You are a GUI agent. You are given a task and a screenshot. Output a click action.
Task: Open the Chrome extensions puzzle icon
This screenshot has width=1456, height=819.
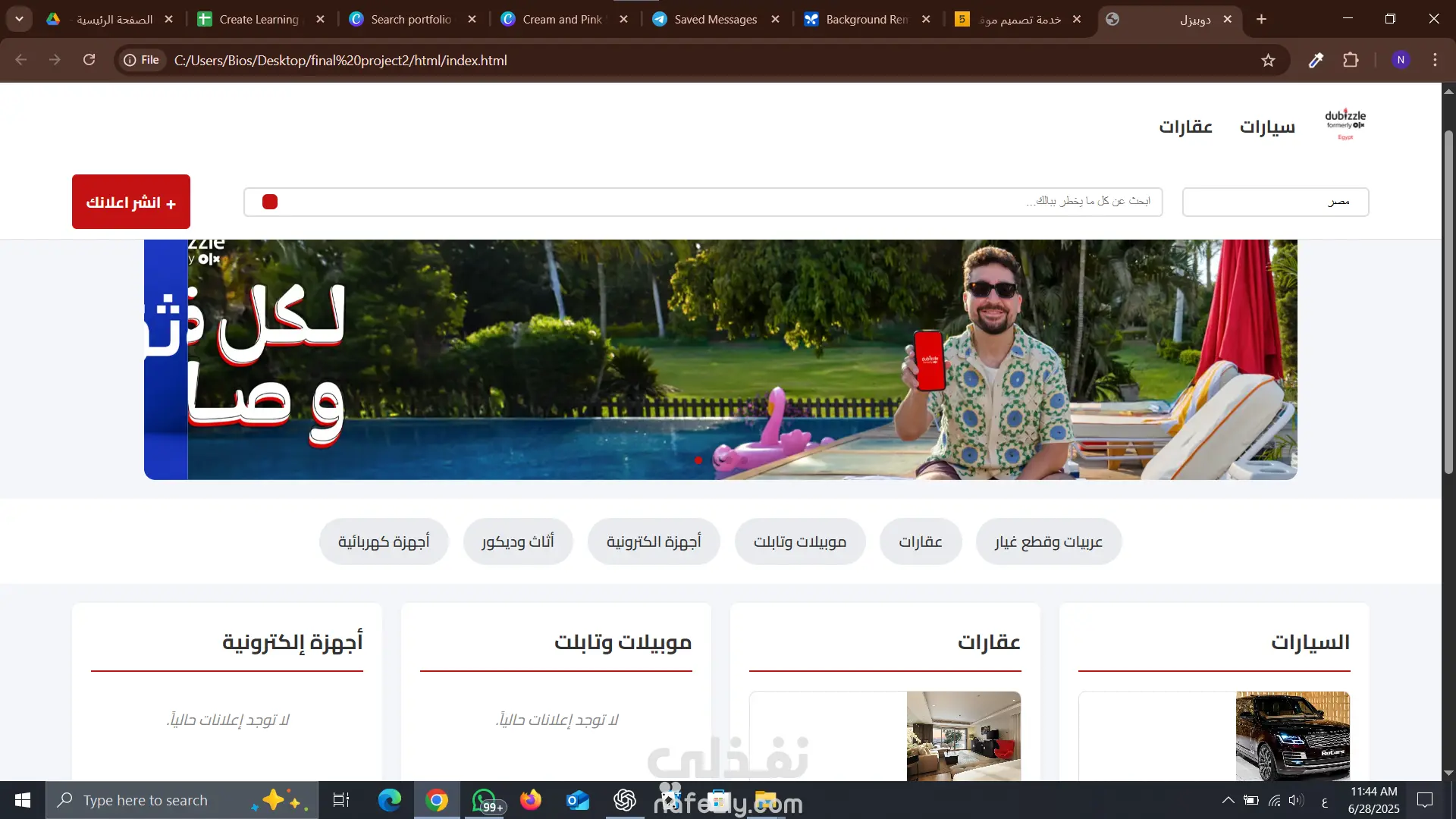point(1351,60)
